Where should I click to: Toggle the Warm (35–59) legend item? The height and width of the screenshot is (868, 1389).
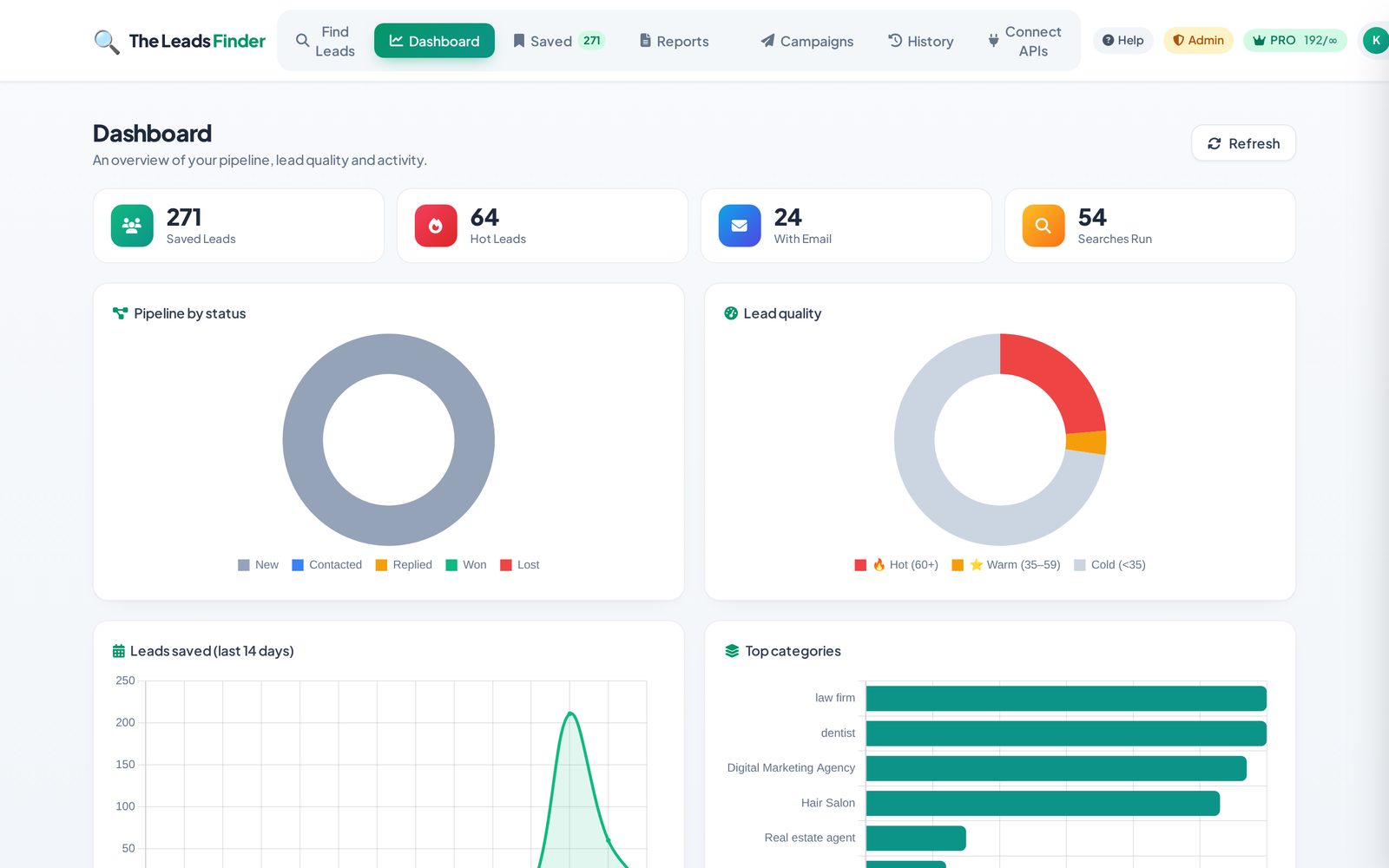tap(1006, 565)
